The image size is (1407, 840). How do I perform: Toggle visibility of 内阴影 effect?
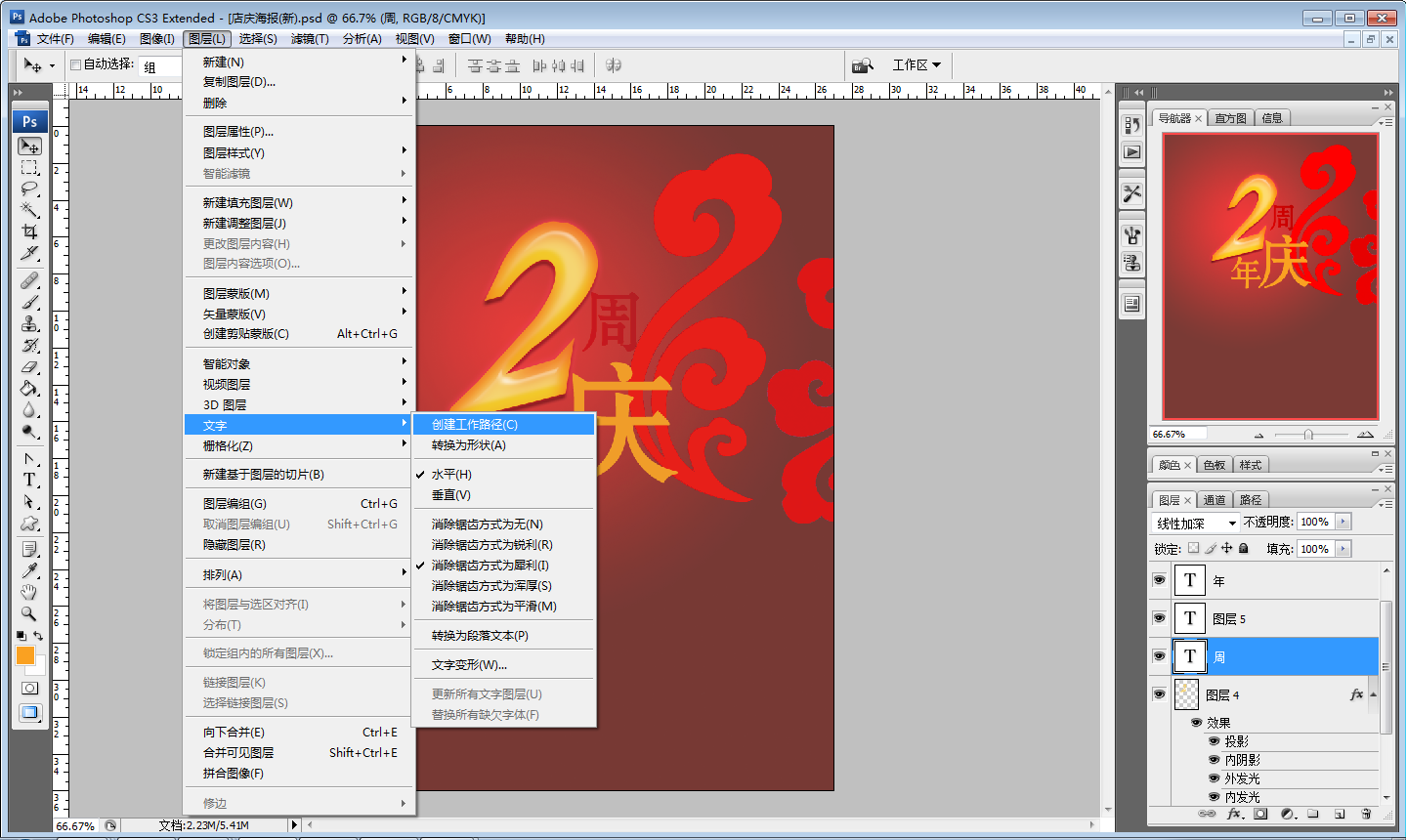click(x=1215, y=760)
